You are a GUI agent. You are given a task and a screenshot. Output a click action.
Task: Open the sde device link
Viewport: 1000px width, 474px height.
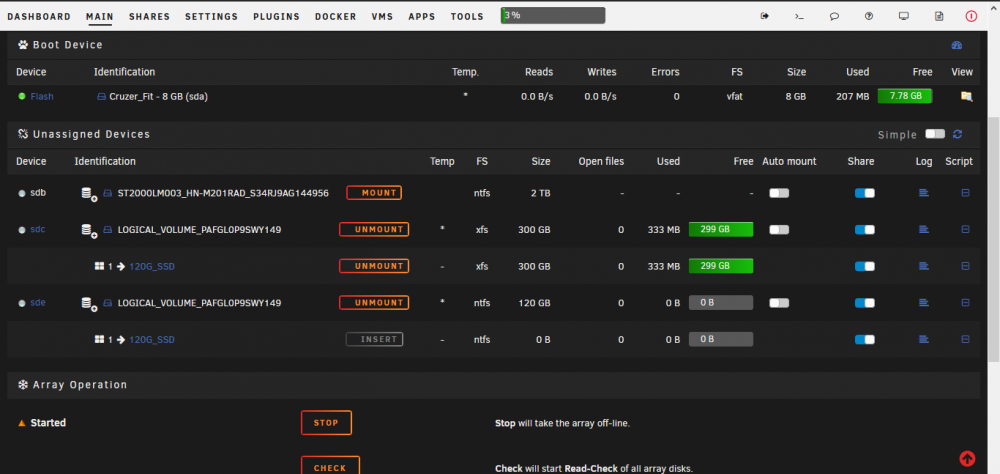tap(38, 302)
